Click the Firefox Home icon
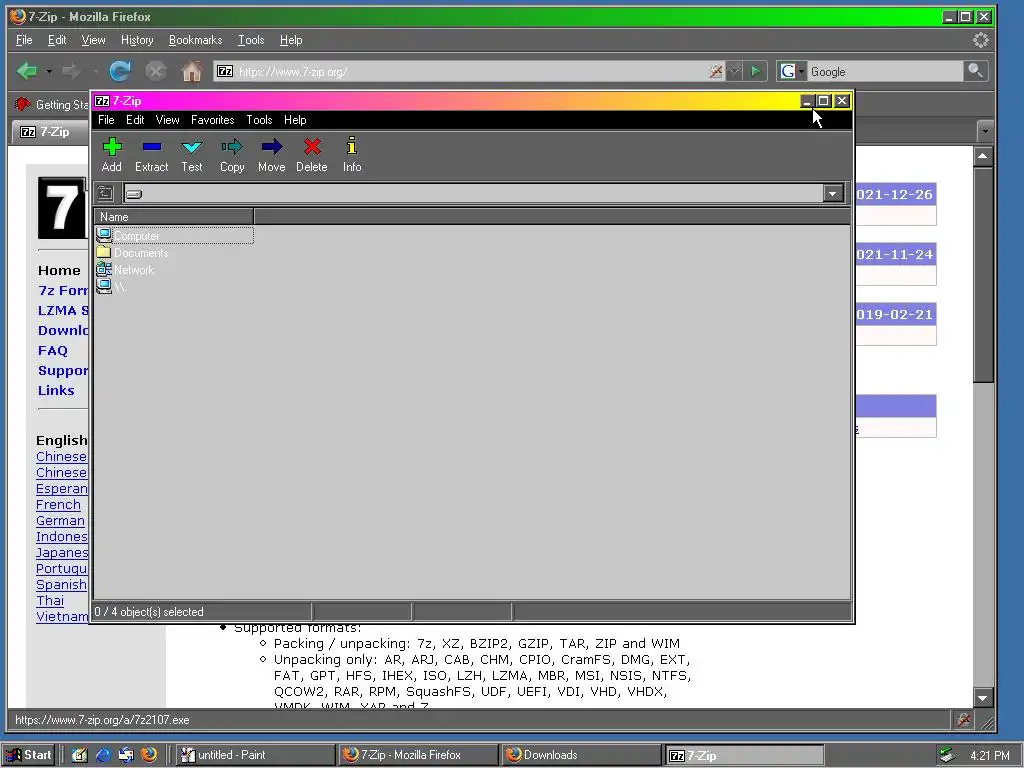1024x768 pixels. 191,71
